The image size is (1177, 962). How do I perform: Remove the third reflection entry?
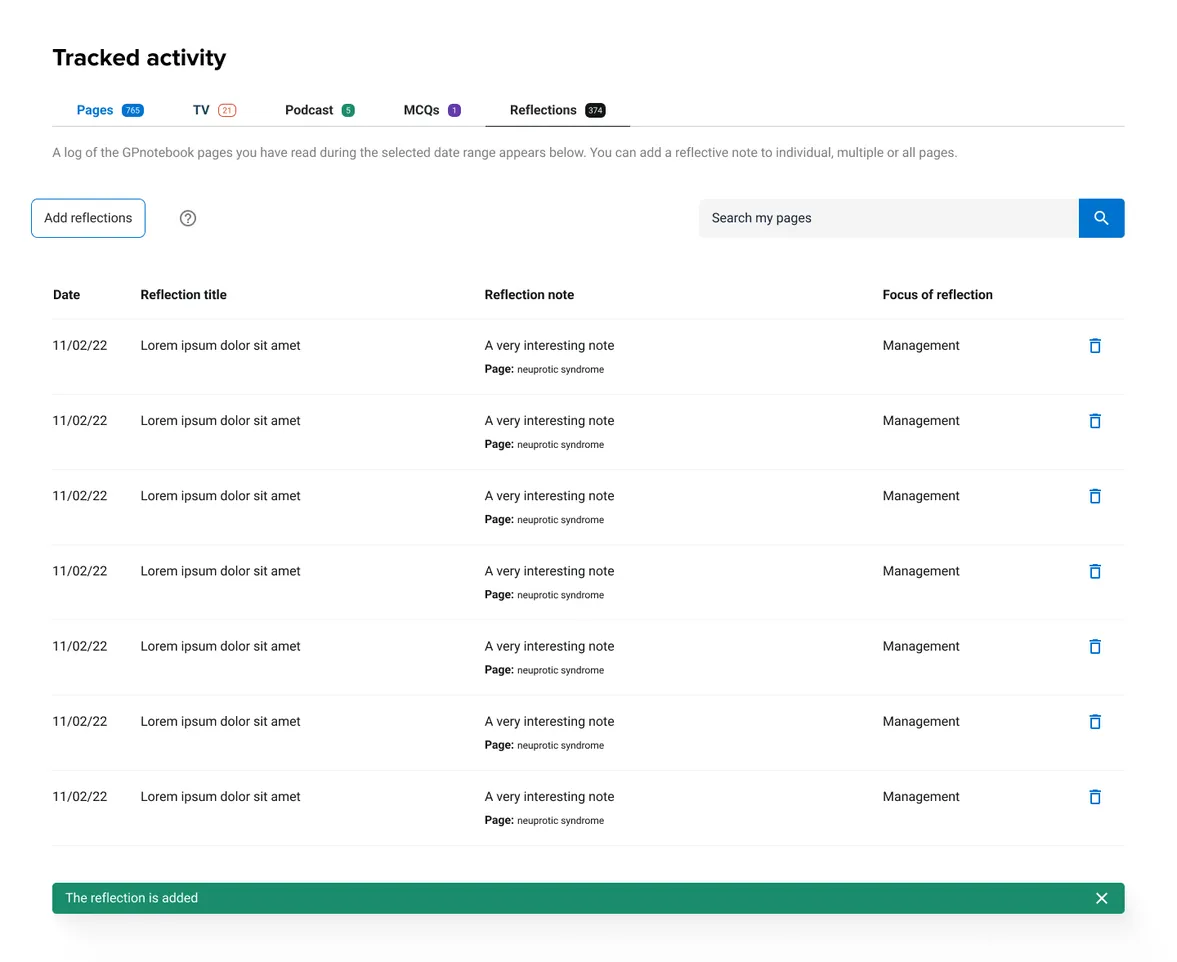coord(1095,496)
